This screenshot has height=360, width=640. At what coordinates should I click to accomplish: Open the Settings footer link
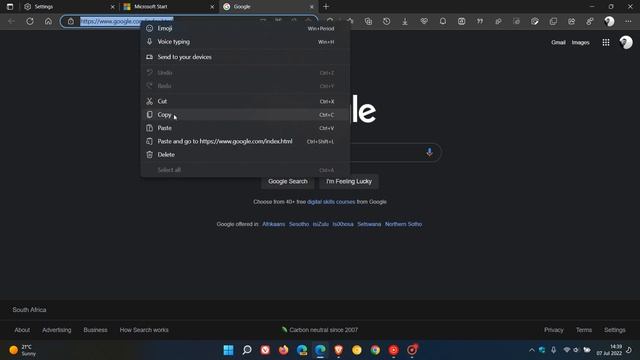[614, 330]
